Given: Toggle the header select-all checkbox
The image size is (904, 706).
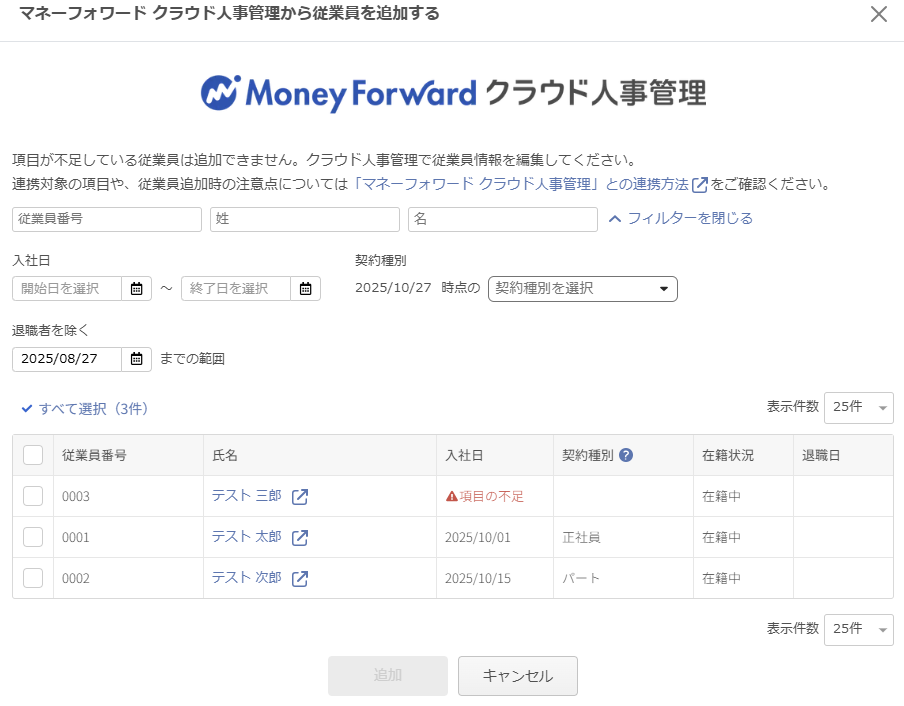Looking at the screenshot, I should tap(33, 455).
